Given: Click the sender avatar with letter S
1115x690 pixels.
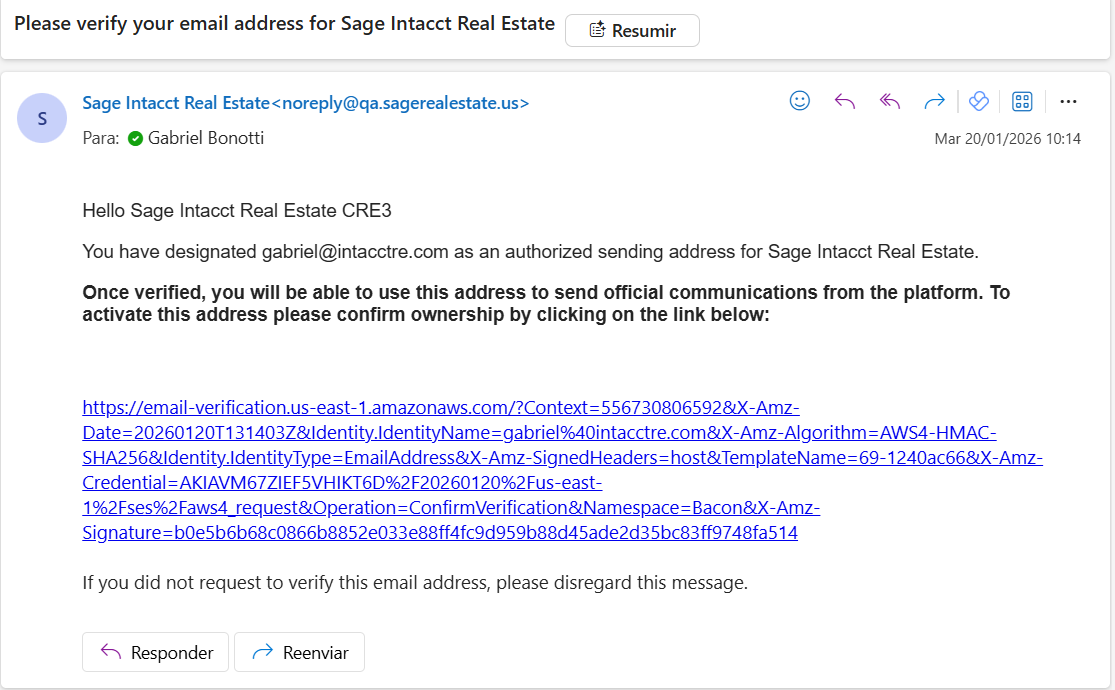Looking at the screenshot, I should [42, 118].
